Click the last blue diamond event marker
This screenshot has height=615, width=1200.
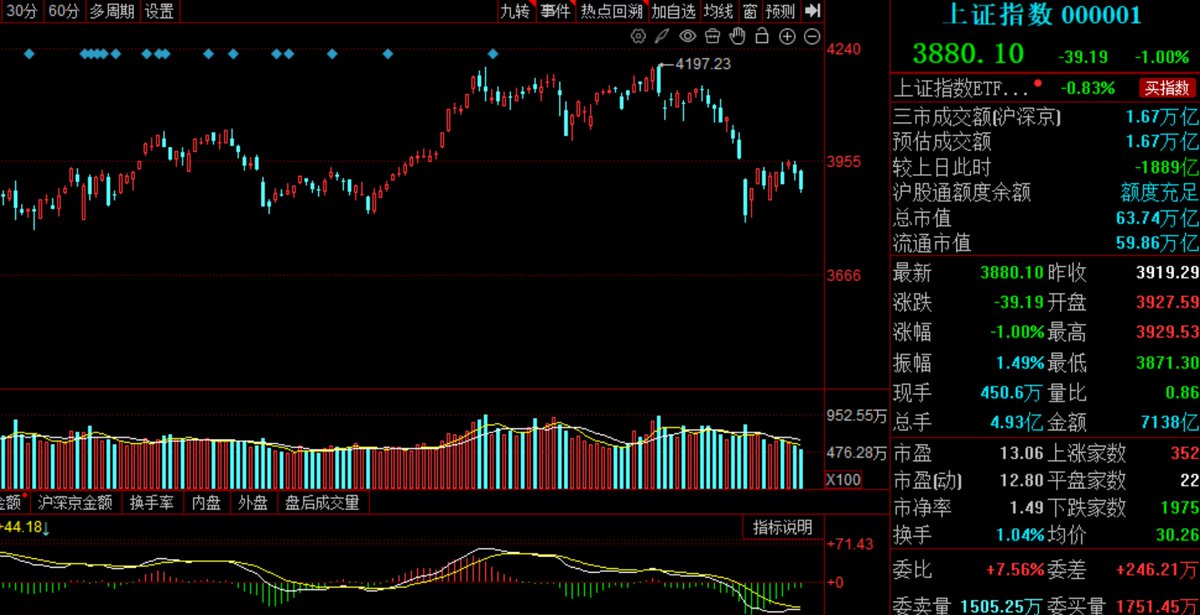click(493, 53)
